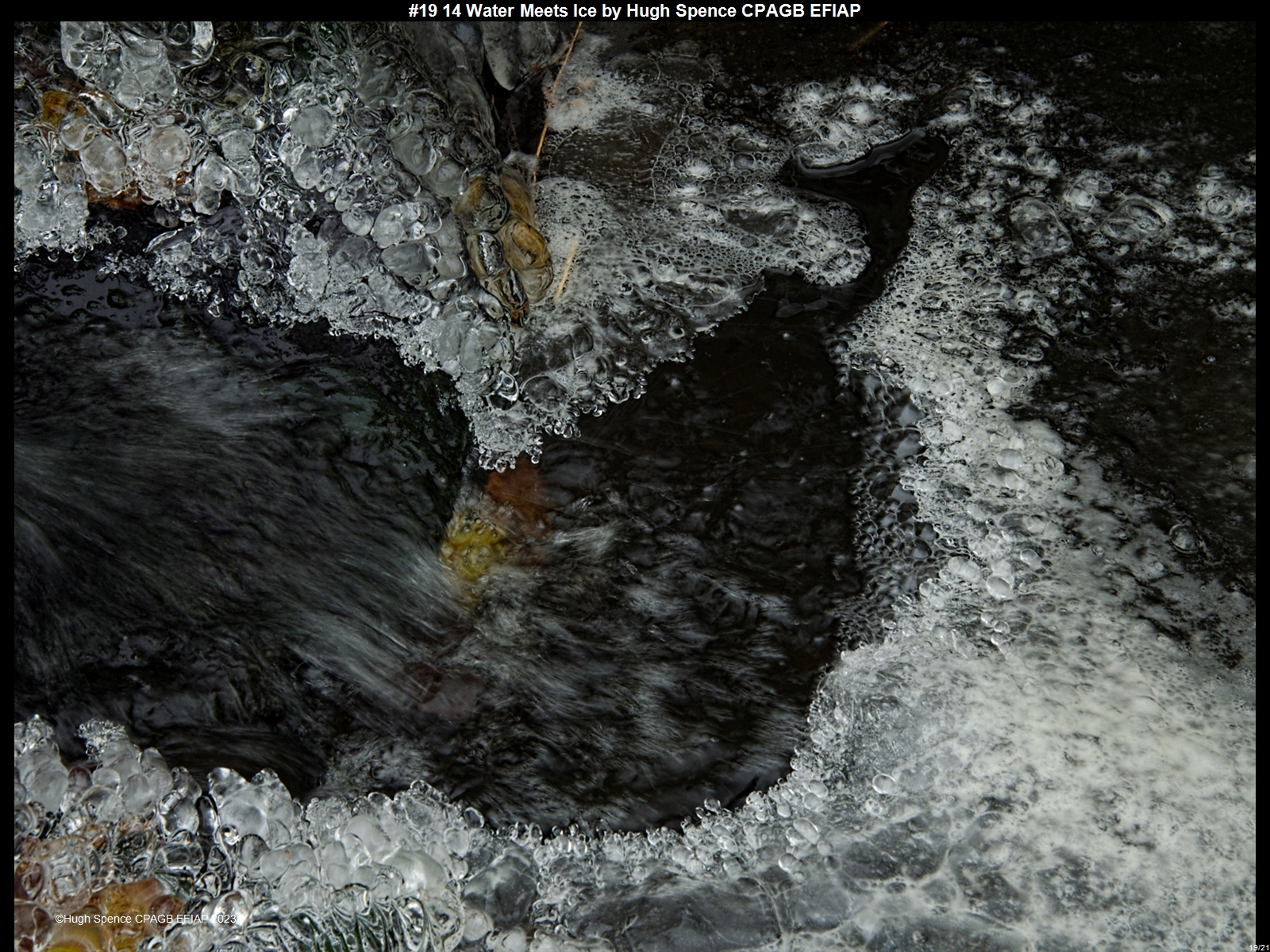Click the bubbly ice along the bottom-left edge
Viewport: 1270px width, 952px height.
pos(238,833)
